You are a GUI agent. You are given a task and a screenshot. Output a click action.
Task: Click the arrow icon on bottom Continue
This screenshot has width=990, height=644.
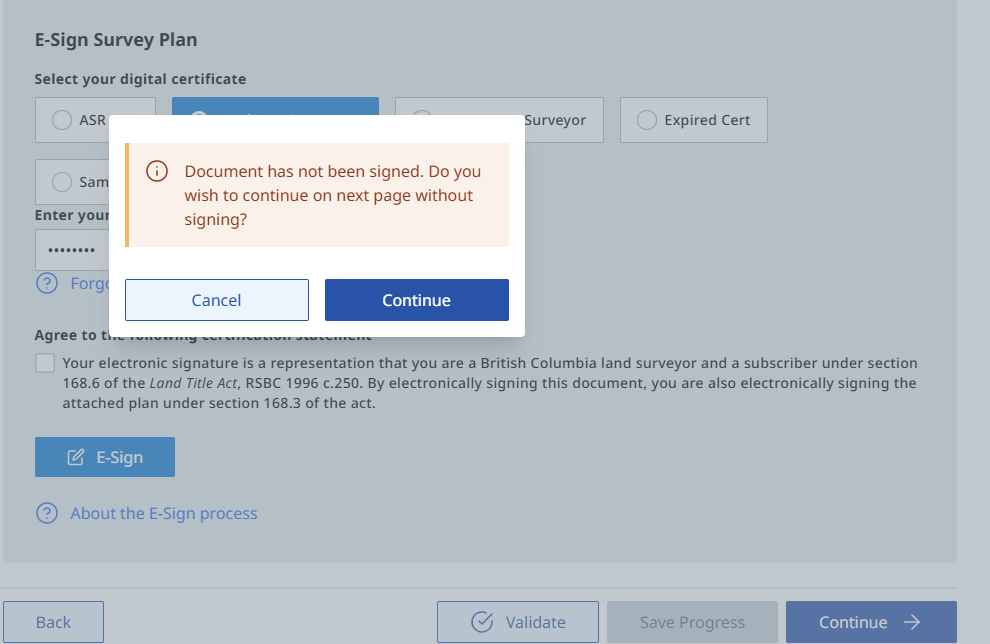tap(912, 622)
